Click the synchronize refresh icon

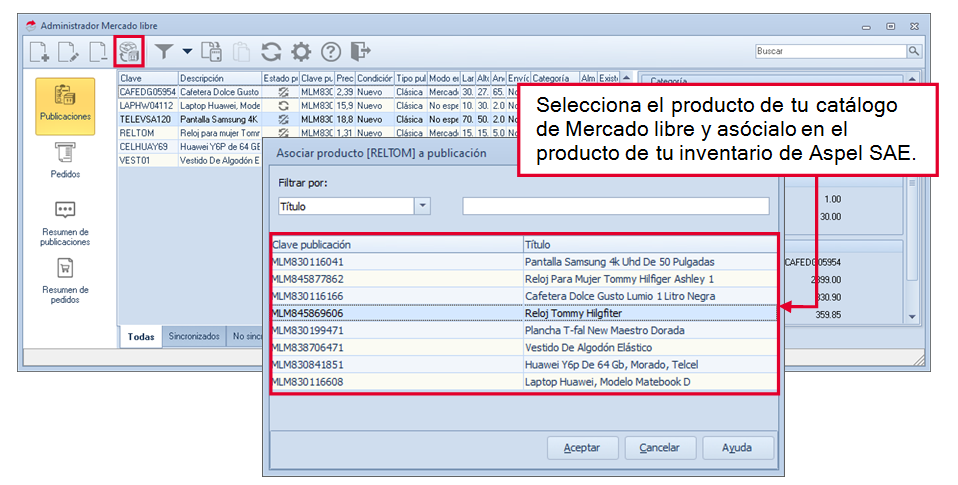click(x=271, y=51)
